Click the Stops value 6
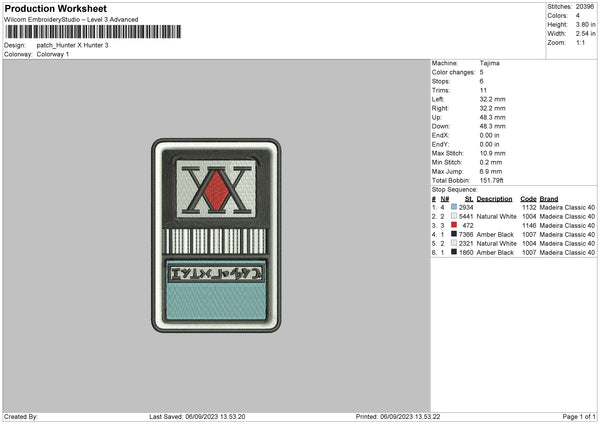Screen dimensions: 600x424 (x=481, y=81)
